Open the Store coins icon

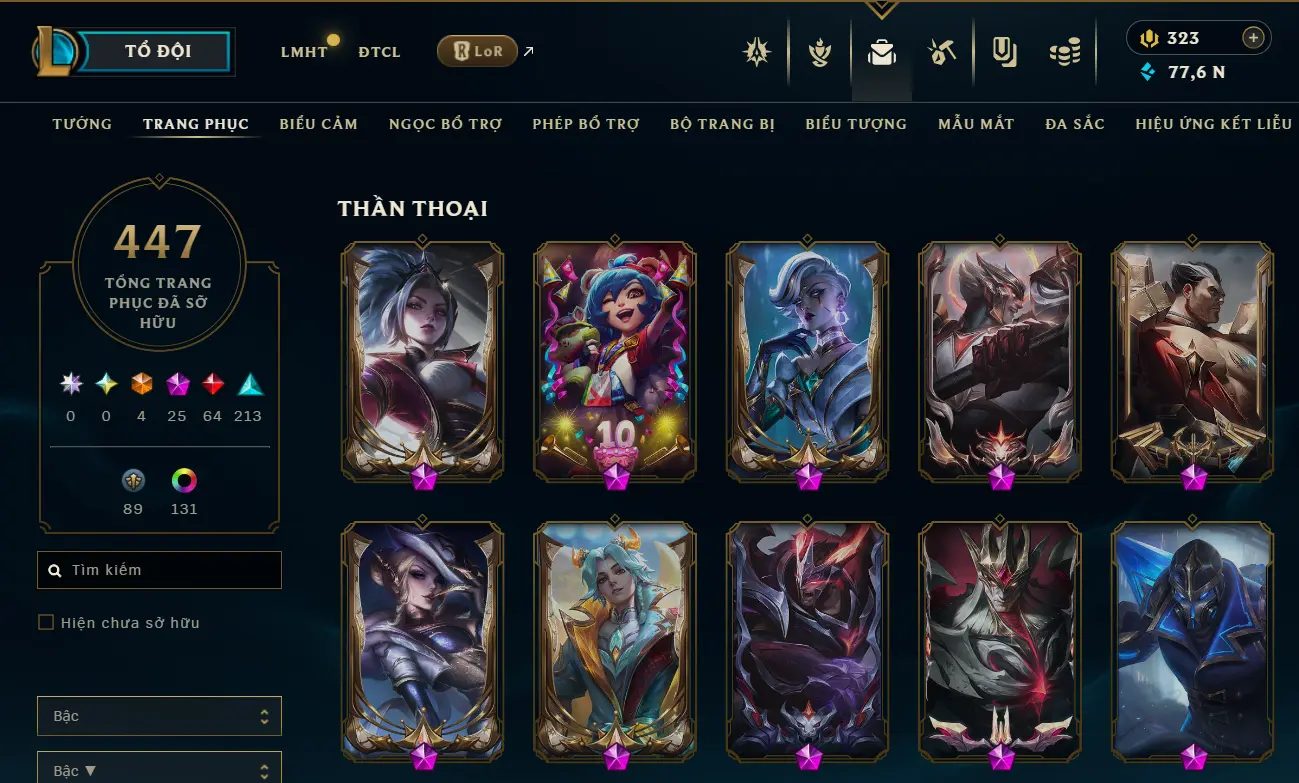[x=1065, y=52]
